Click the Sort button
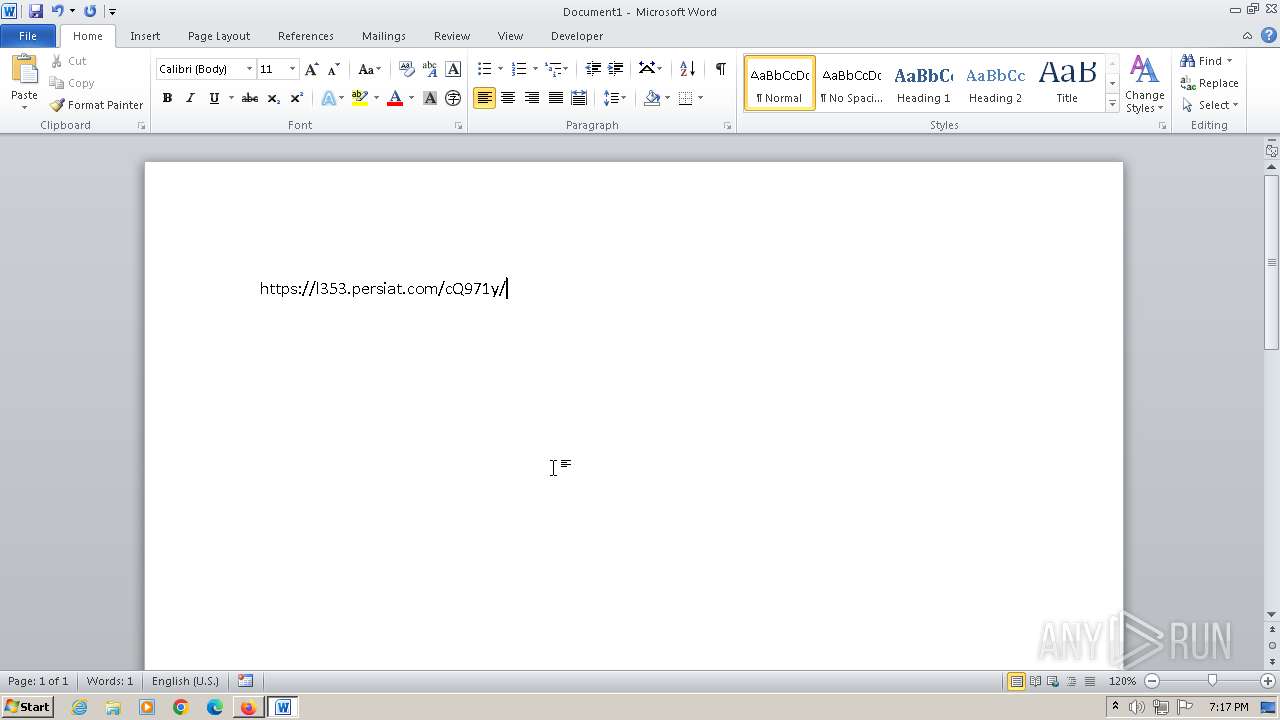1280x720 pixels. pyautogui.click(x=687, y=69)
